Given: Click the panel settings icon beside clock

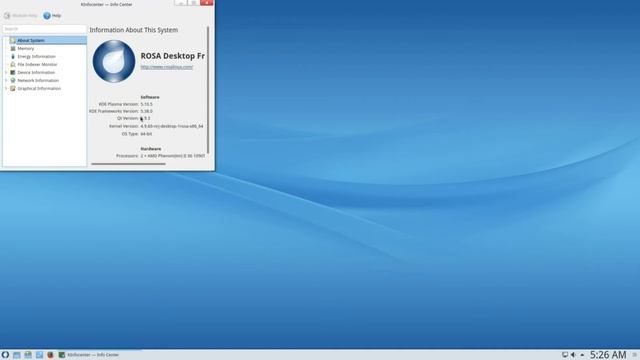Looking at the screenshot, I should pyautogui.click(x=635, y=355).
